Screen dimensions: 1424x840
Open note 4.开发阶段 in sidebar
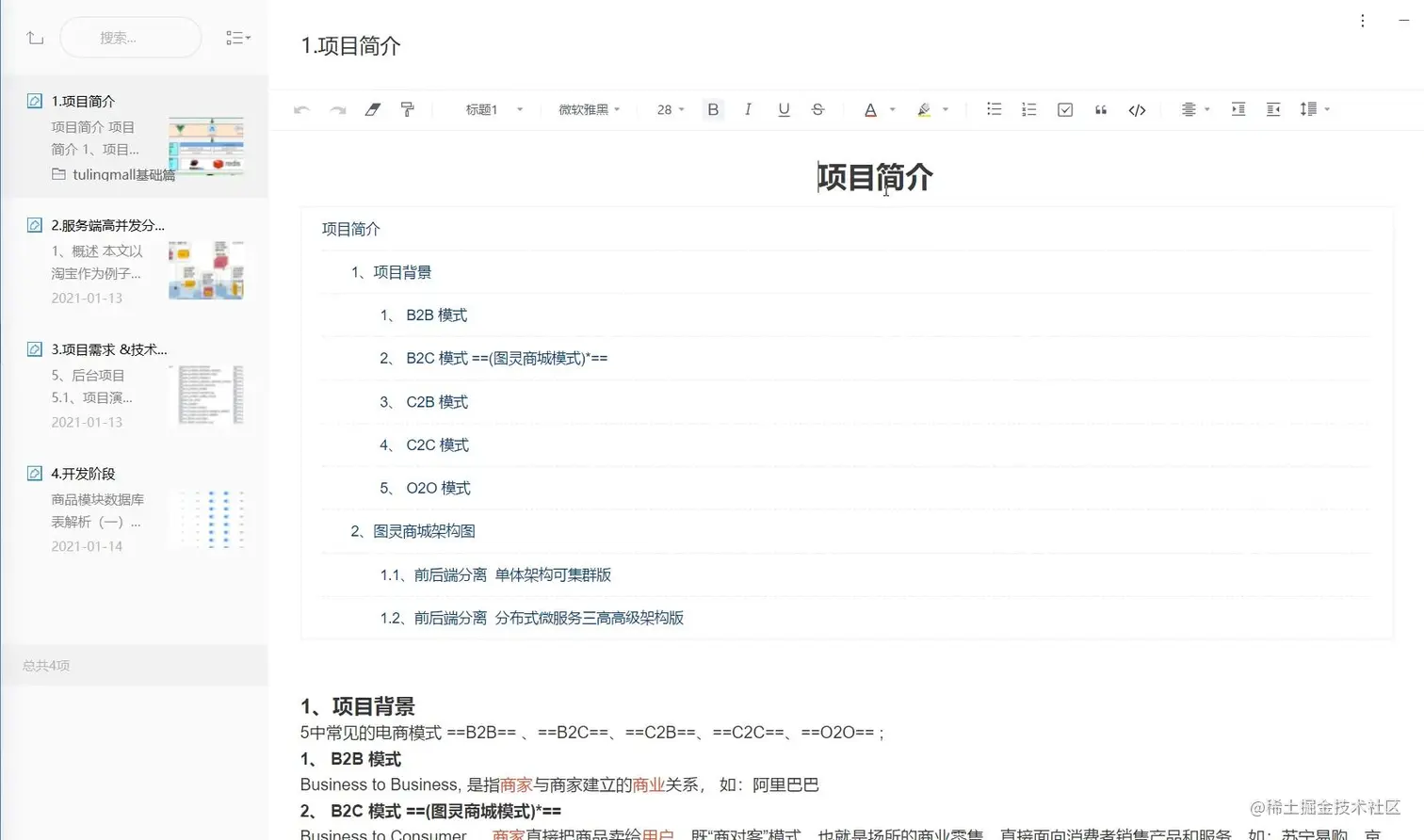[135, 509]
